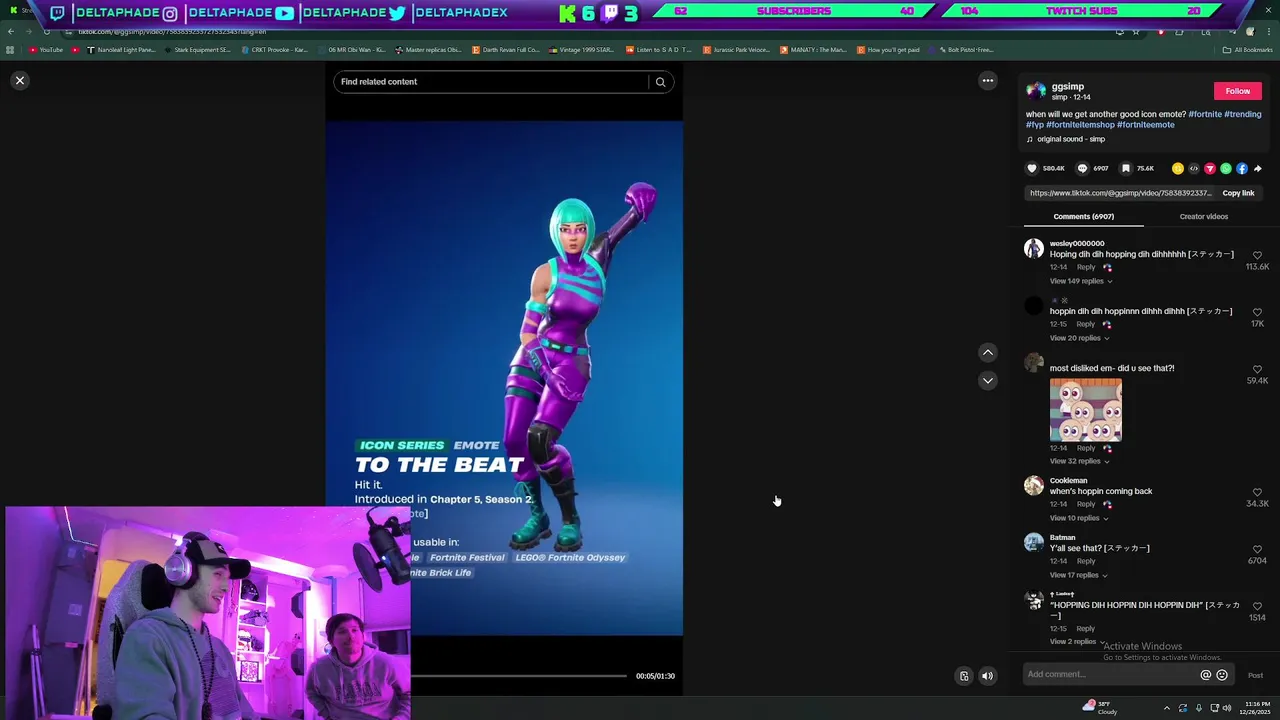This screenshot has height=720, width=1280.
Task: Click the embed code icon
Action: pos(1193,168)
